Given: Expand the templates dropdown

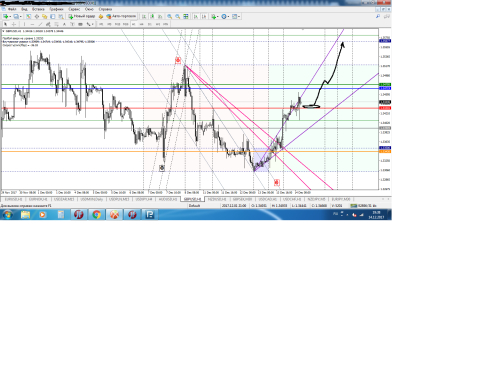Looking at the screenshot, I should (x=236, y=16).
